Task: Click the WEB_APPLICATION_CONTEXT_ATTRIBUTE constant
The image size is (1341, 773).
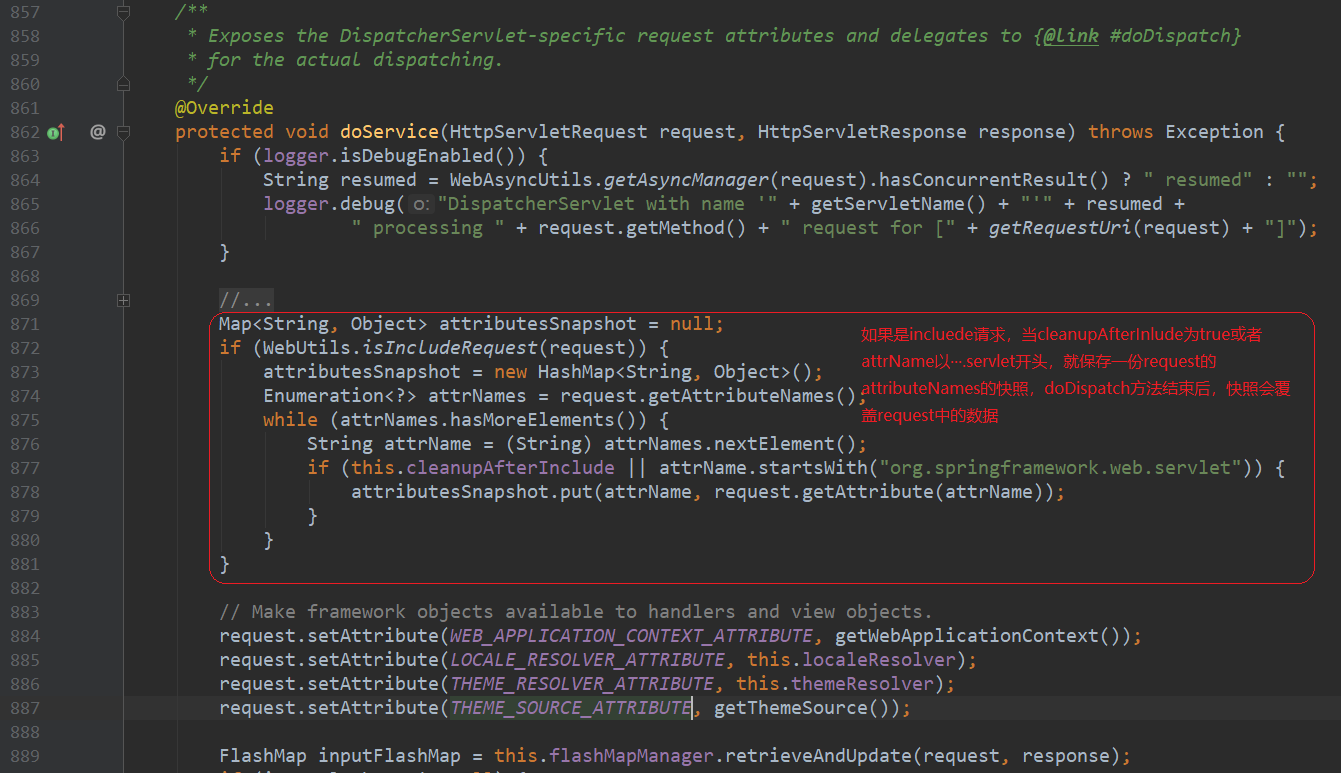Action: [631, 636]
